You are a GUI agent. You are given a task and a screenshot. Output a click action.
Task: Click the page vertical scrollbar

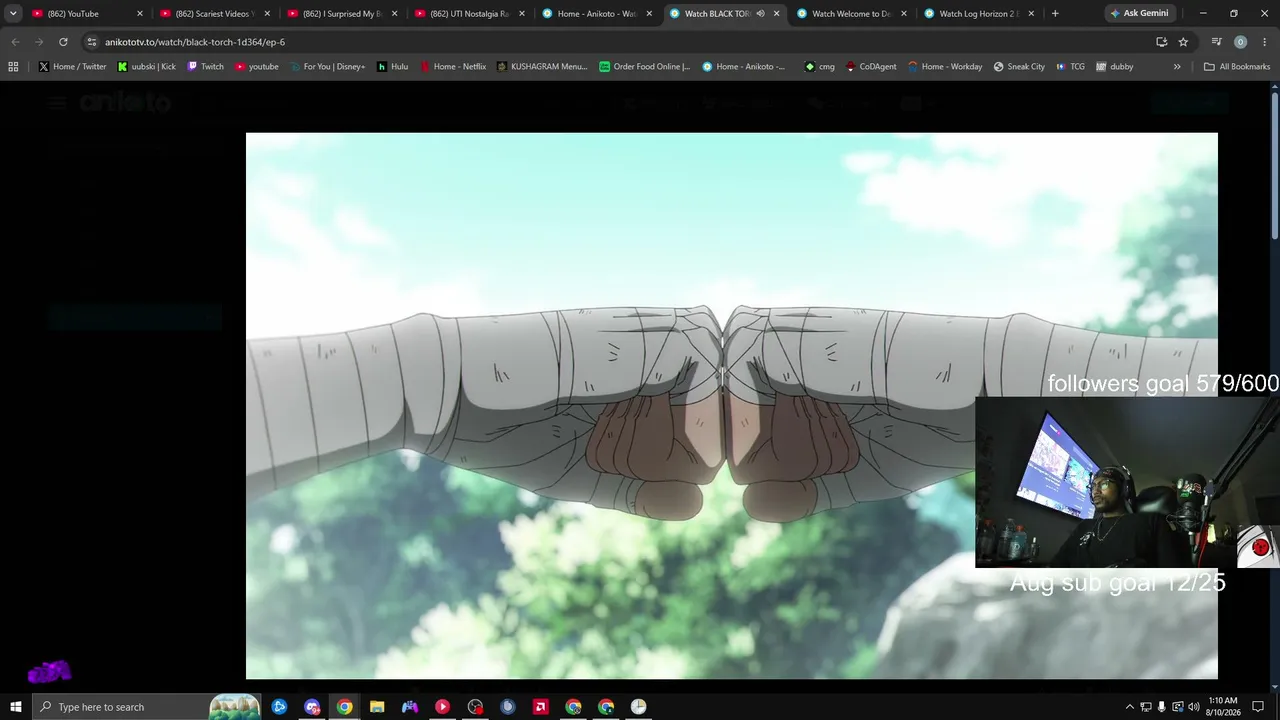[1275, 165]
